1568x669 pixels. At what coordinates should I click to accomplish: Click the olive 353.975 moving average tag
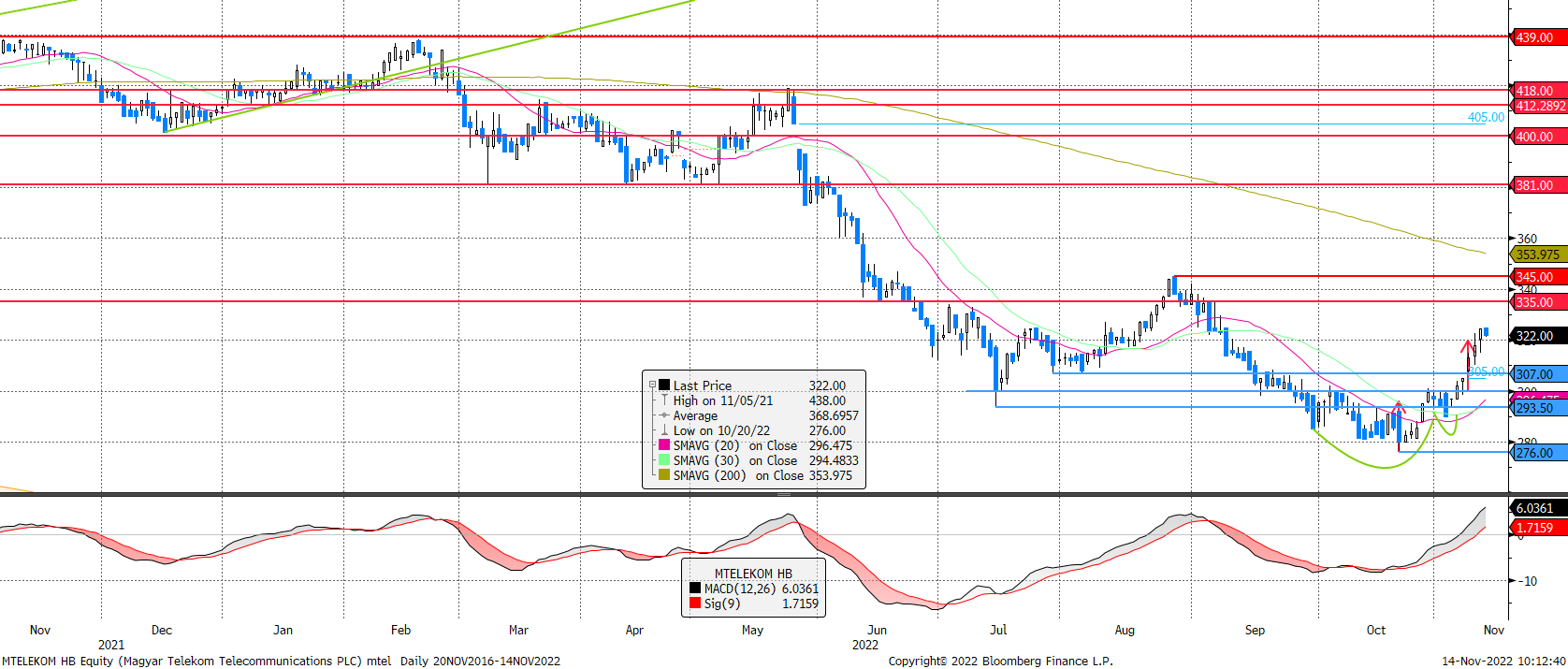[1539, 255]
